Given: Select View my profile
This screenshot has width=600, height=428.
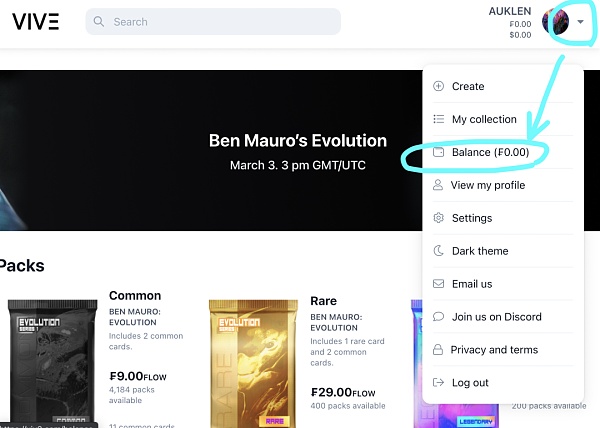Looking at the screenshot, I should 503,185.
